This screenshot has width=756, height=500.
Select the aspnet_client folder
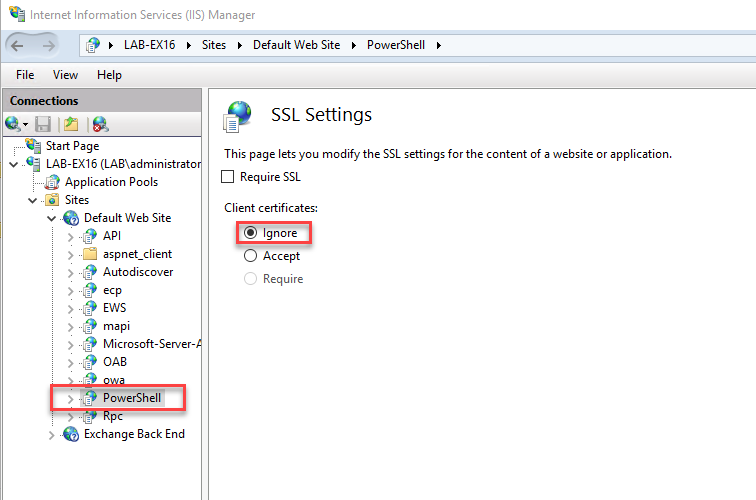pyautogui.click(x=137, y=254)
